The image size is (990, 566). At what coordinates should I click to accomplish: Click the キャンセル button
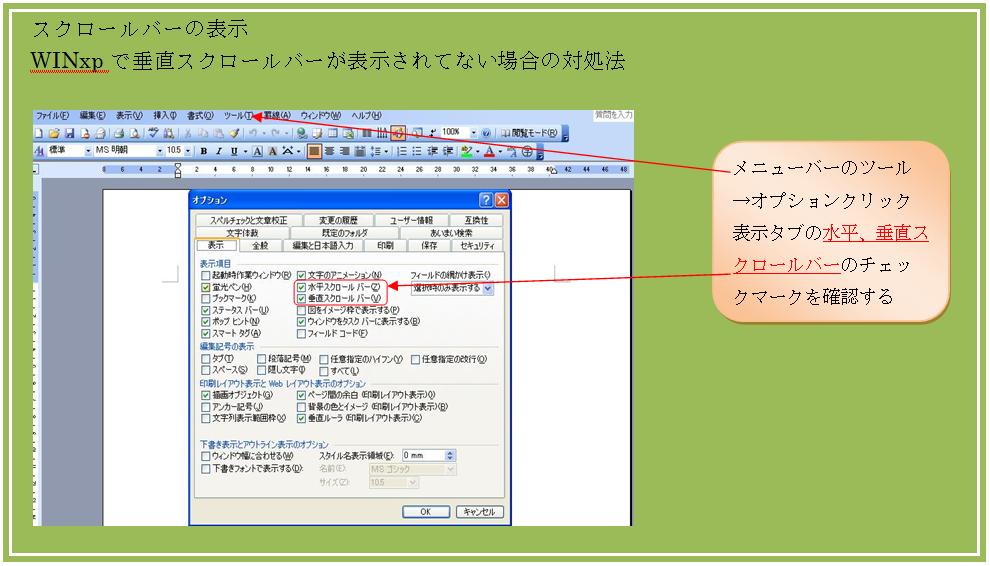480,512
